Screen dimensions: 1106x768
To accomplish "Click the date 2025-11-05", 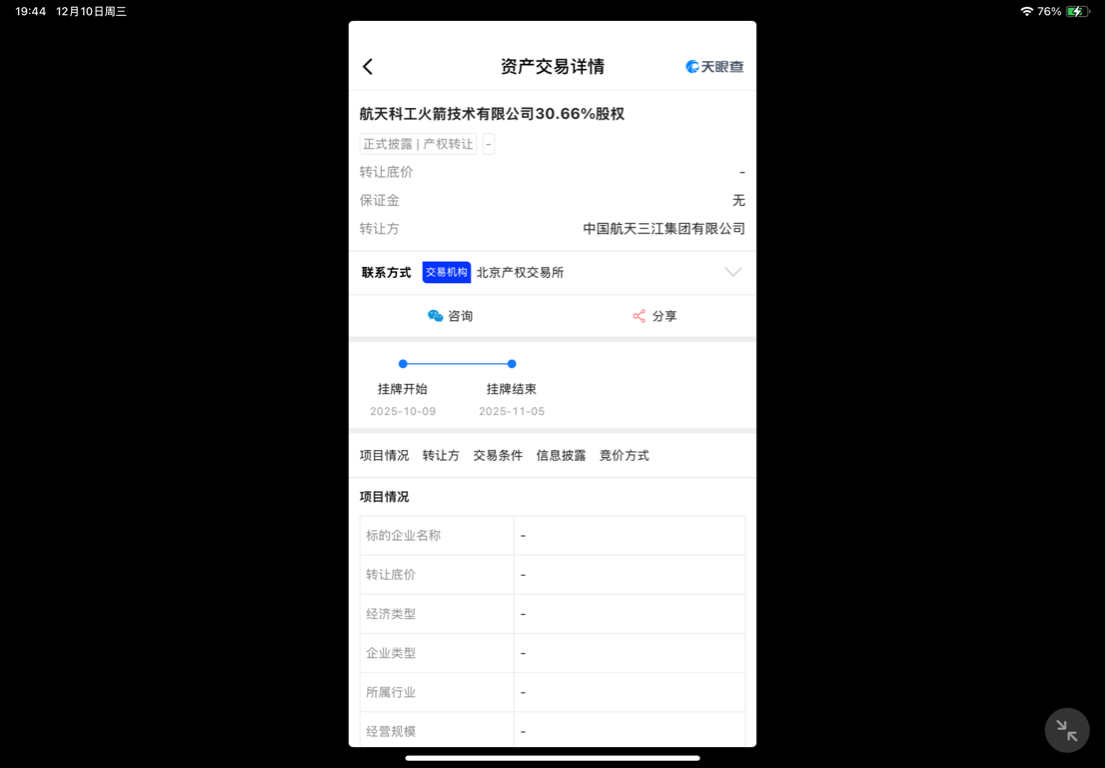I will (x=511, y=411).
